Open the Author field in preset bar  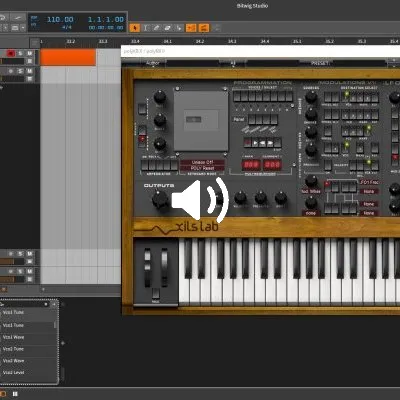click(153, 63)
